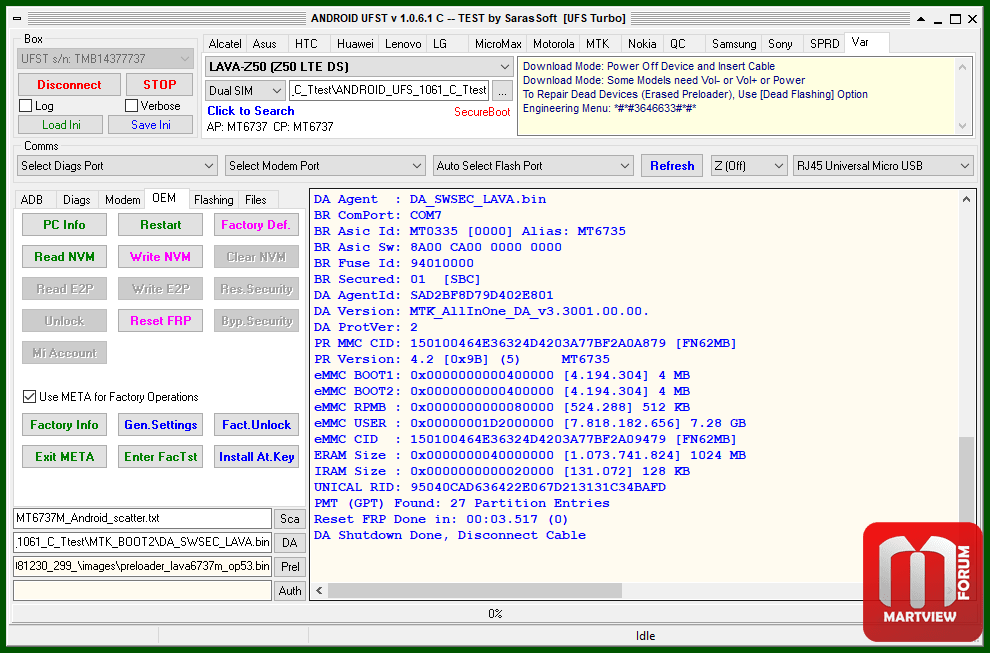990x653 pixels.
Task: Click the Restart button
Action: click(x=160, y=225)
